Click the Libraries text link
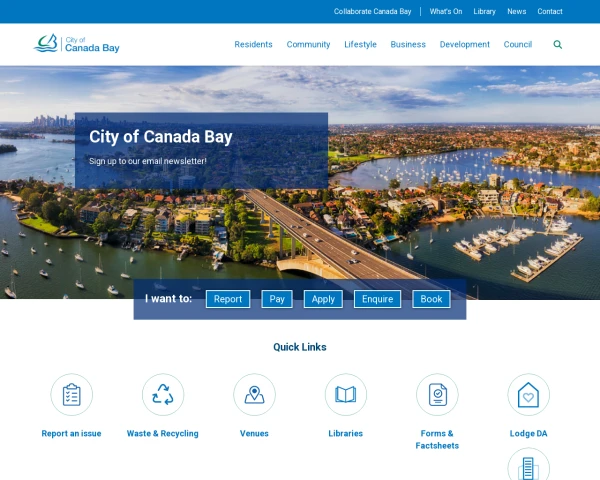Viewport: 600px width, 480px height. [x=346, y=433]
